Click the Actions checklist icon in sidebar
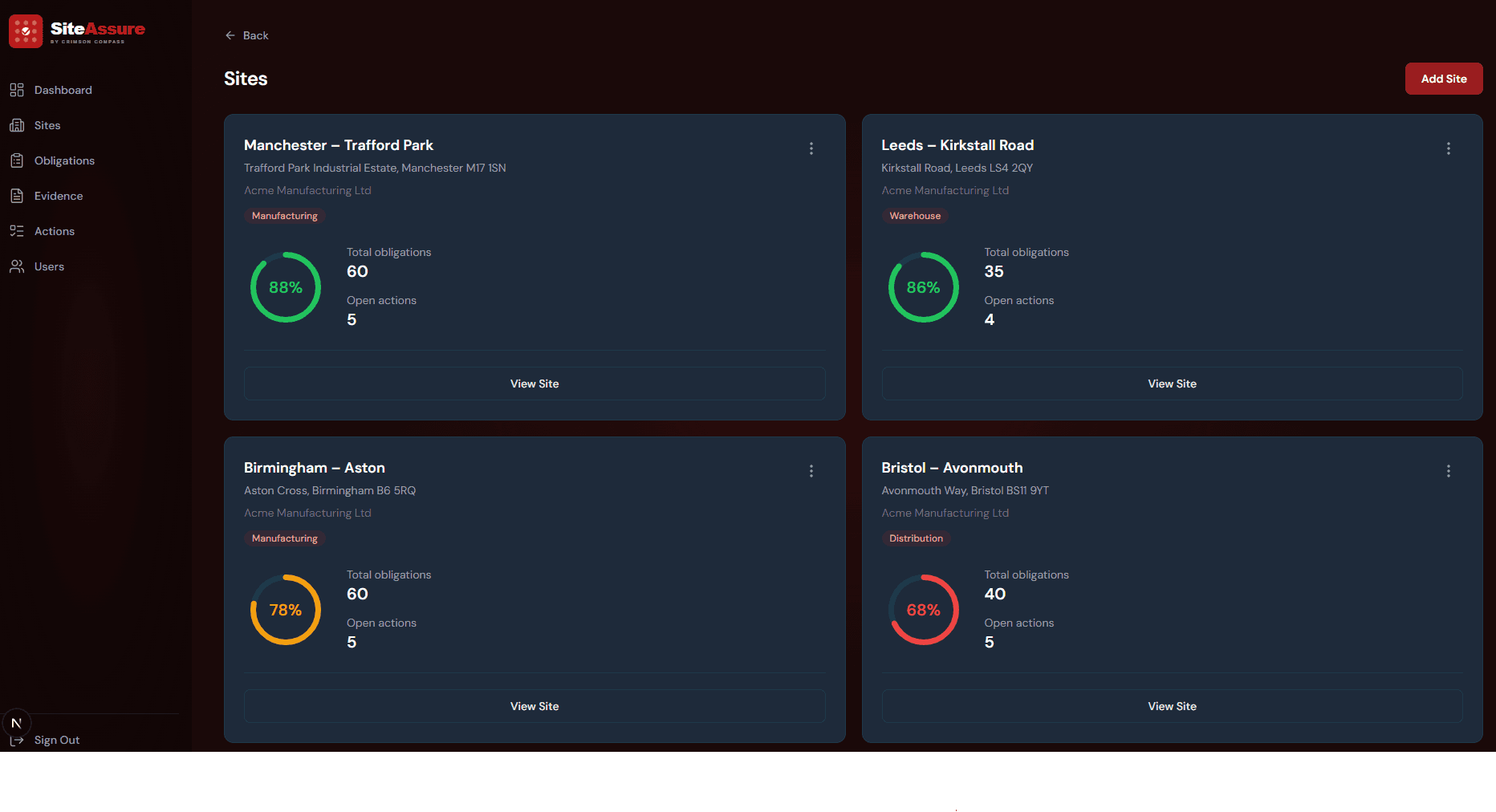Image resolution: width=1496 pixels, height=812 pixels. click(x=17, y=231)
